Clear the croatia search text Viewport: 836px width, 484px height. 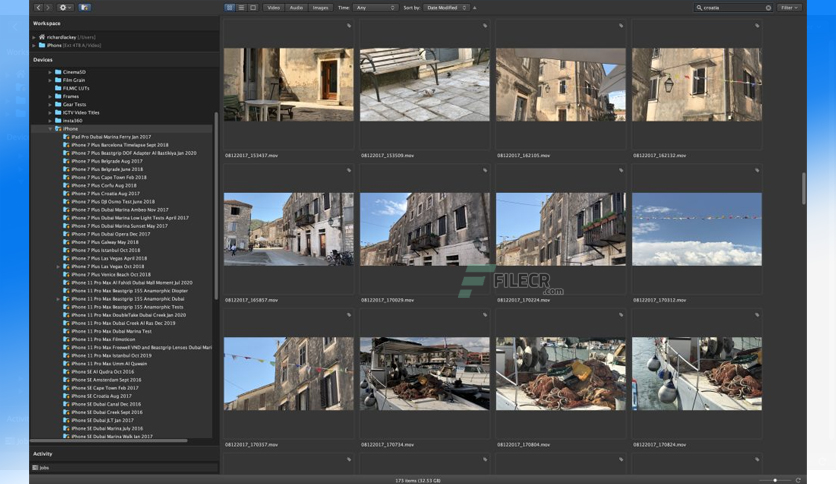(768, 7)
